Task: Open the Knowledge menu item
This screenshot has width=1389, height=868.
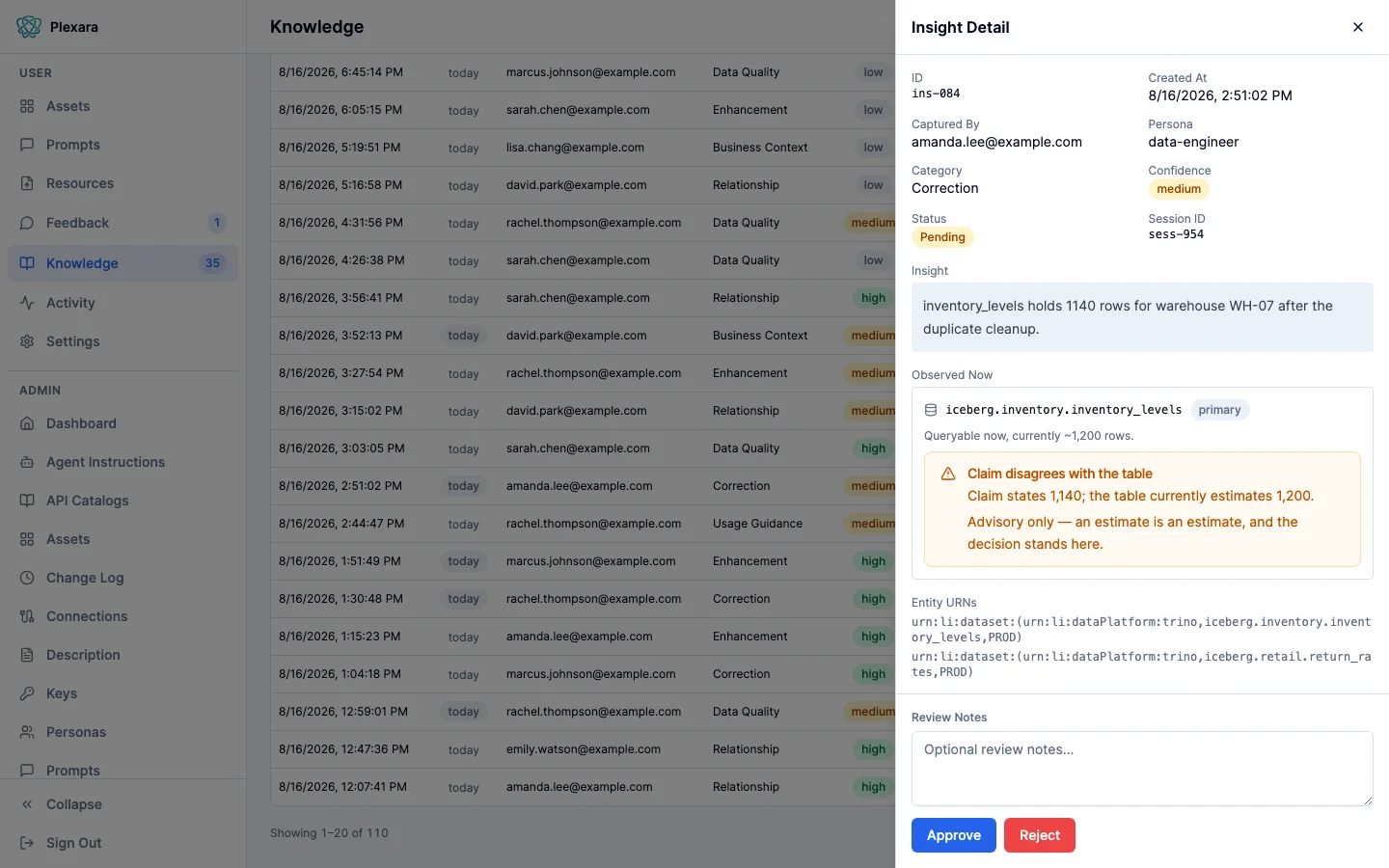Action: tap(123, 263)
